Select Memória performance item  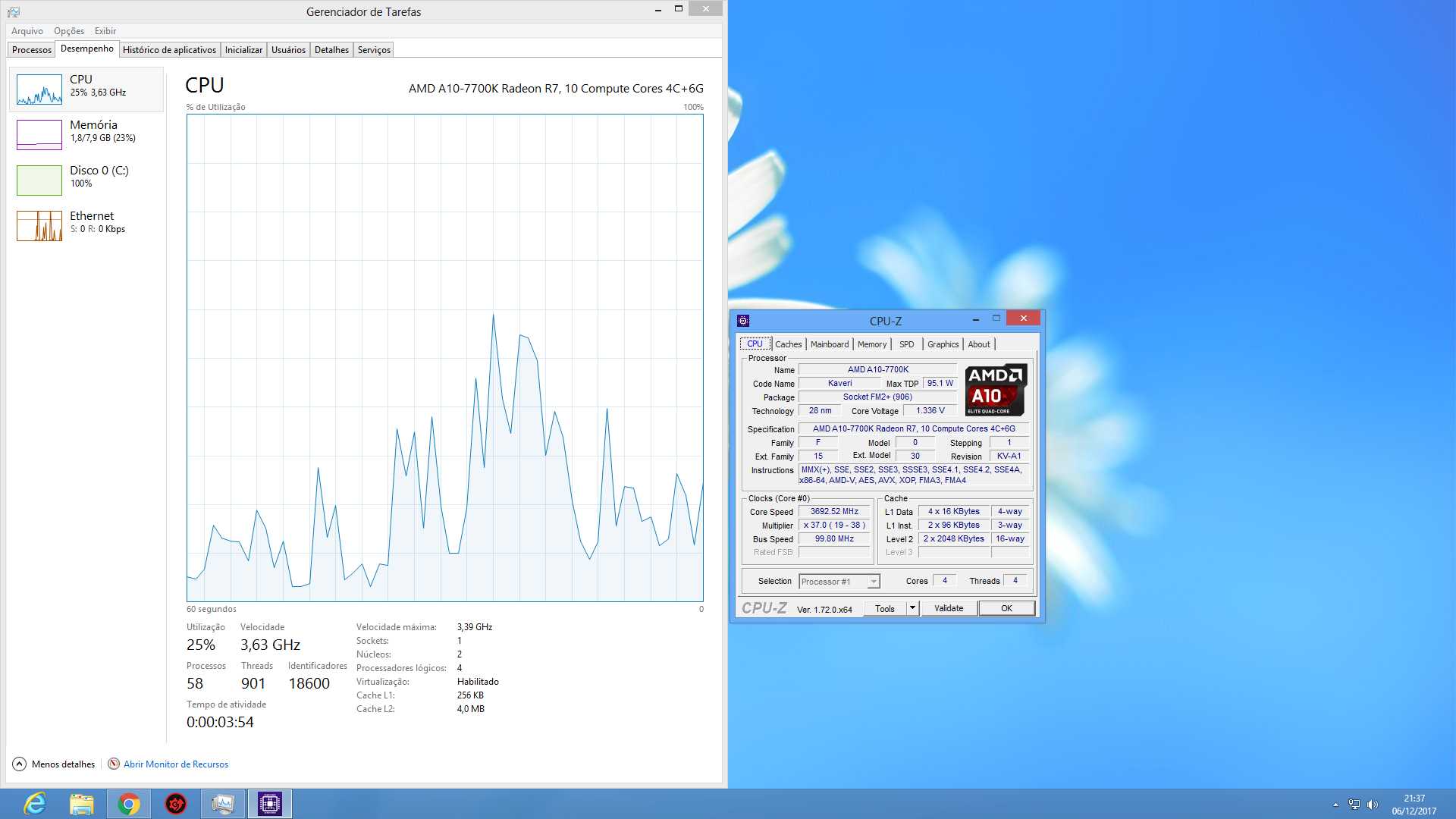pos(86,135)
